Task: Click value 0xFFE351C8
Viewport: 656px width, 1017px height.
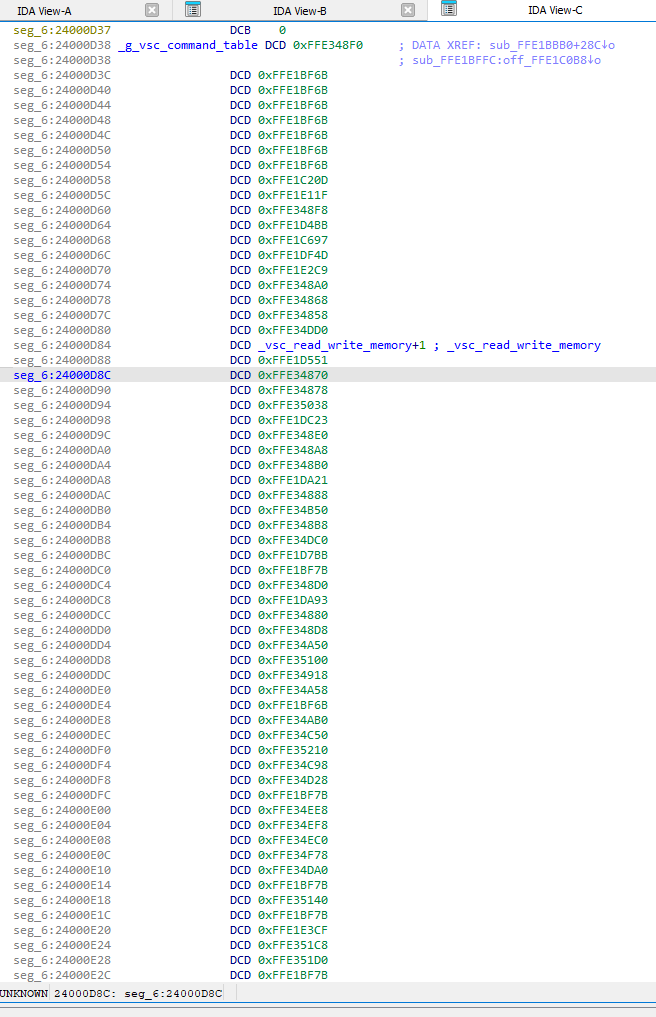Action: click(x=293, y=945)
